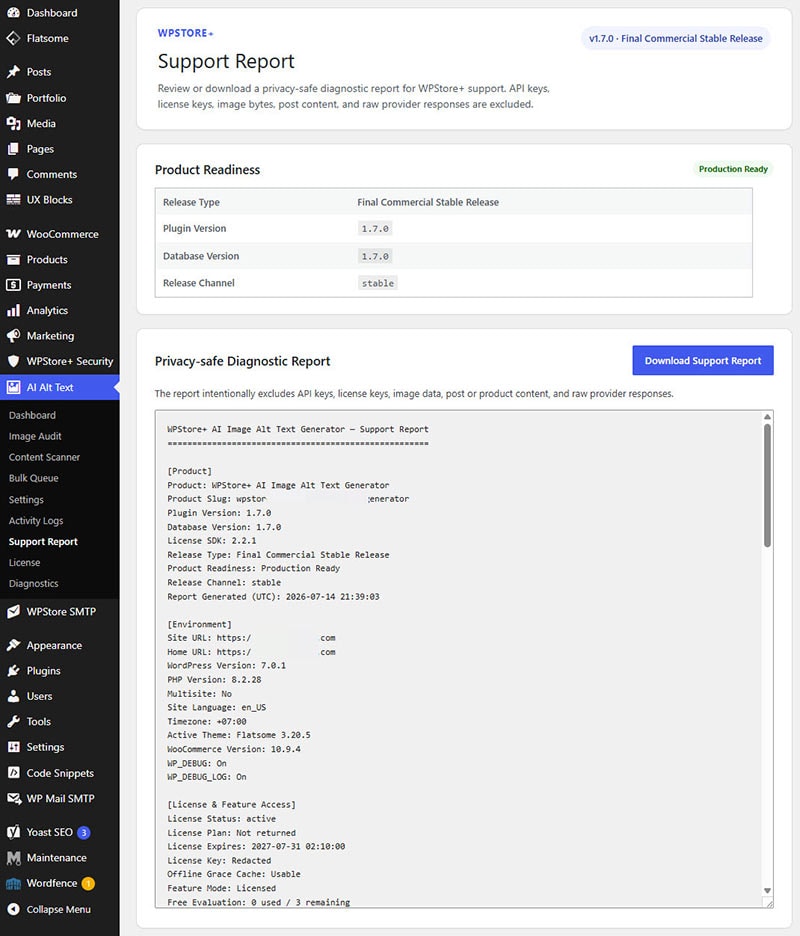Click the Collapse Menu arrow icon
Image resolution: width=800 pixels, height=936 pixels.
click(x=13, y=909)
